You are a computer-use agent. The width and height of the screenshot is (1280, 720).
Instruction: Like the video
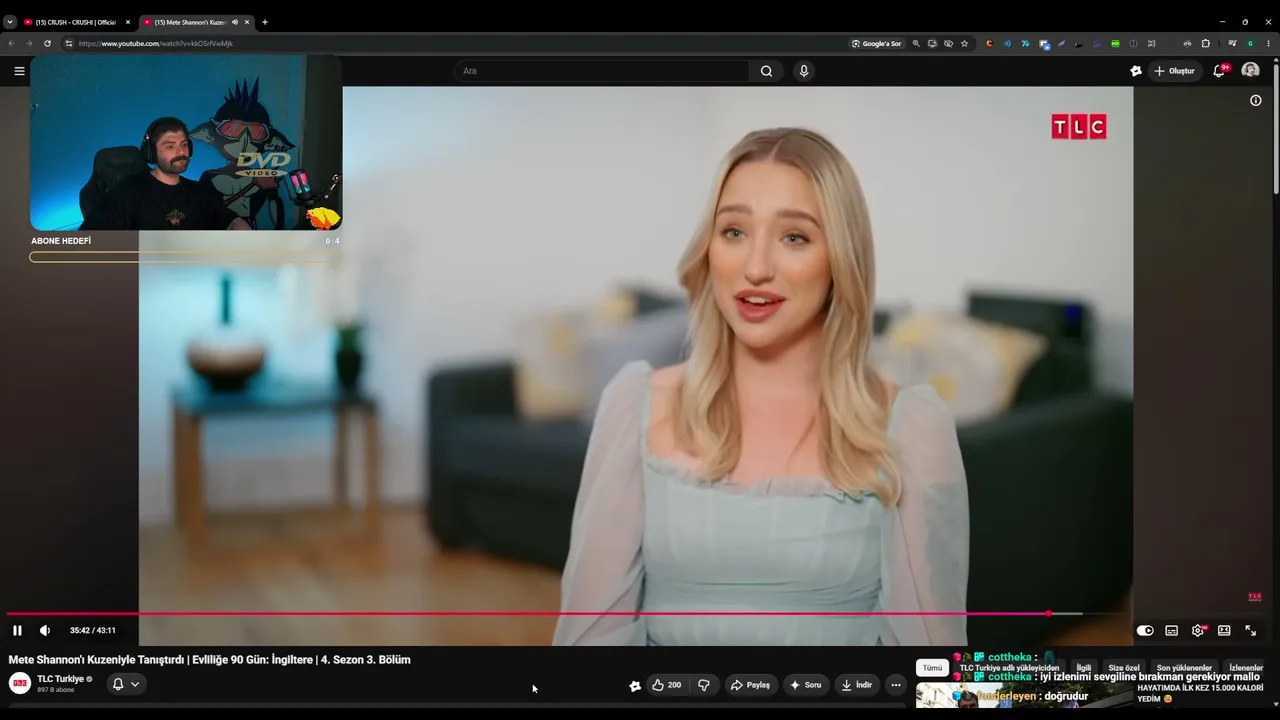click(667, 685)
